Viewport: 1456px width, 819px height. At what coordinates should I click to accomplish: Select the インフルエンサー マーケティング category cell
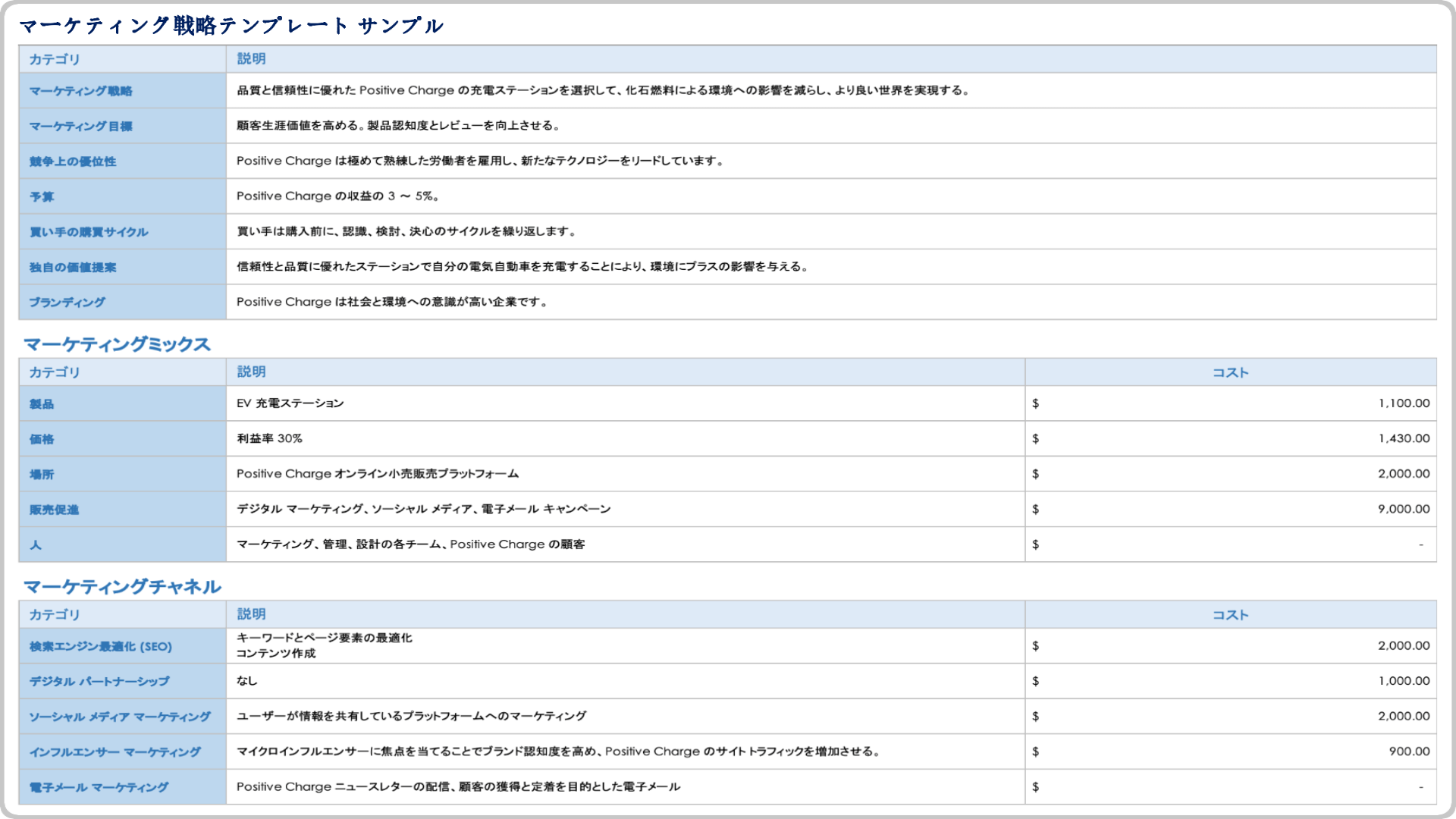(x=122, y=752)
